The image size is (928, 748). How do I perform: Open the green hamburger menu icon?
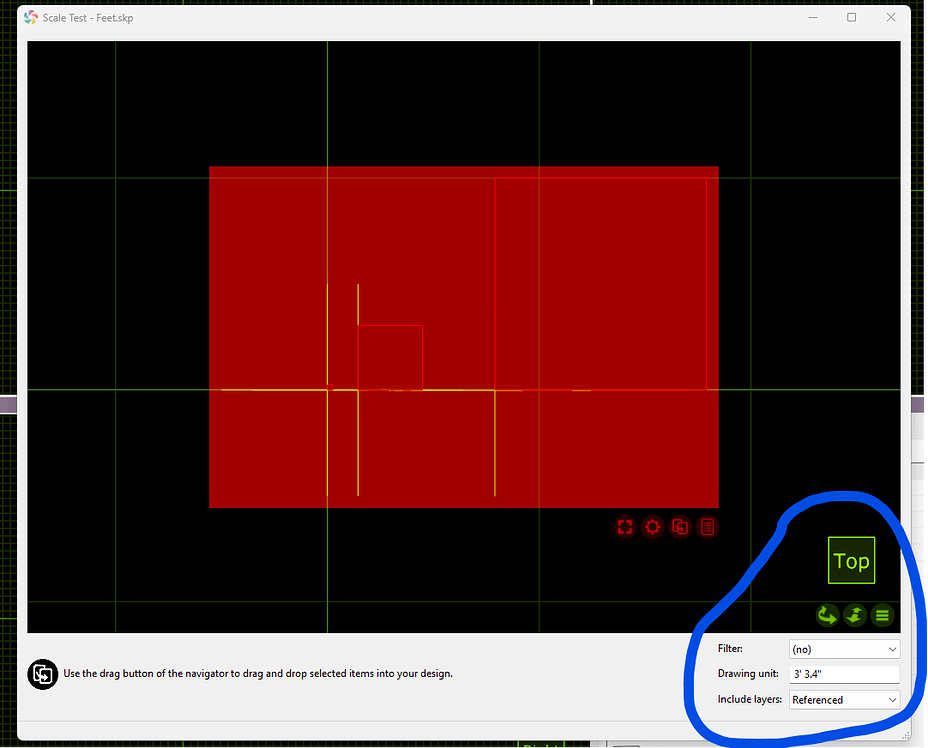coord(882,615)
